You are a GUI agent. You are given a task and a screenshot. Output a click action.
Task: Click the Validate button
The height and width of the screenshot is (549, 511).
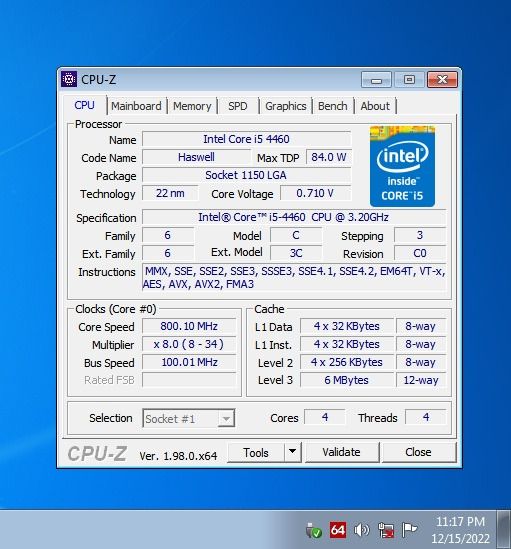[341, 452]
